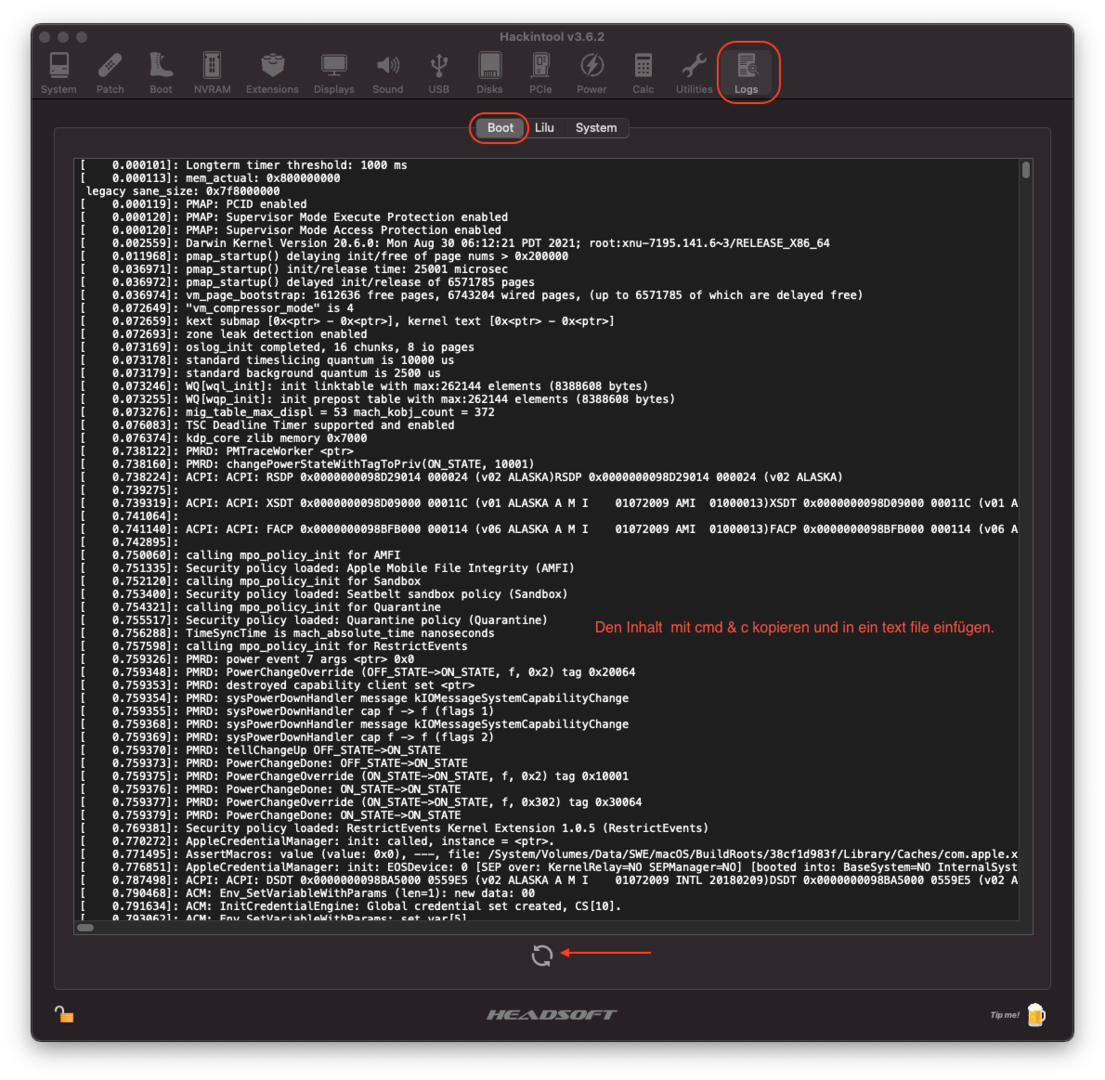Click the HEADSOFT logo at the bottom

click(x=552, y=1014)
